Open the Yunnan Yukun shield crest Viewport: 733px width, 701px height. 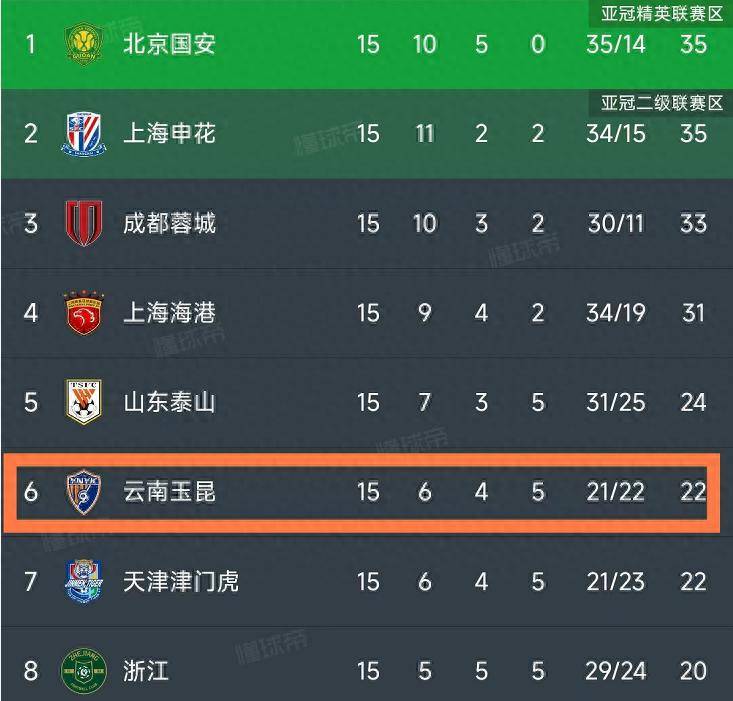coord(84,492)
